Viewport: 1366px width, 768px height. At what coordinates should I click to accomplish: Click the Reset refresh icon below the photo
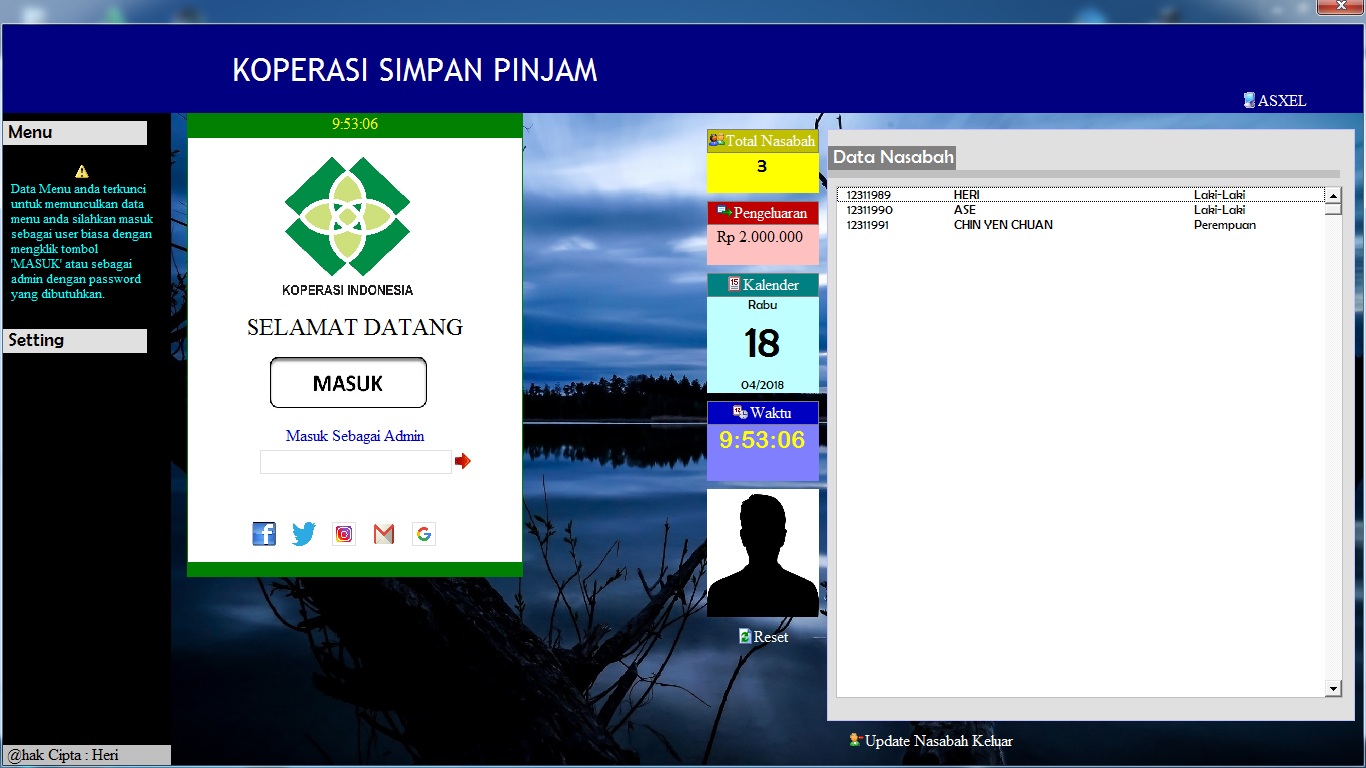click(x=743, y=636)
